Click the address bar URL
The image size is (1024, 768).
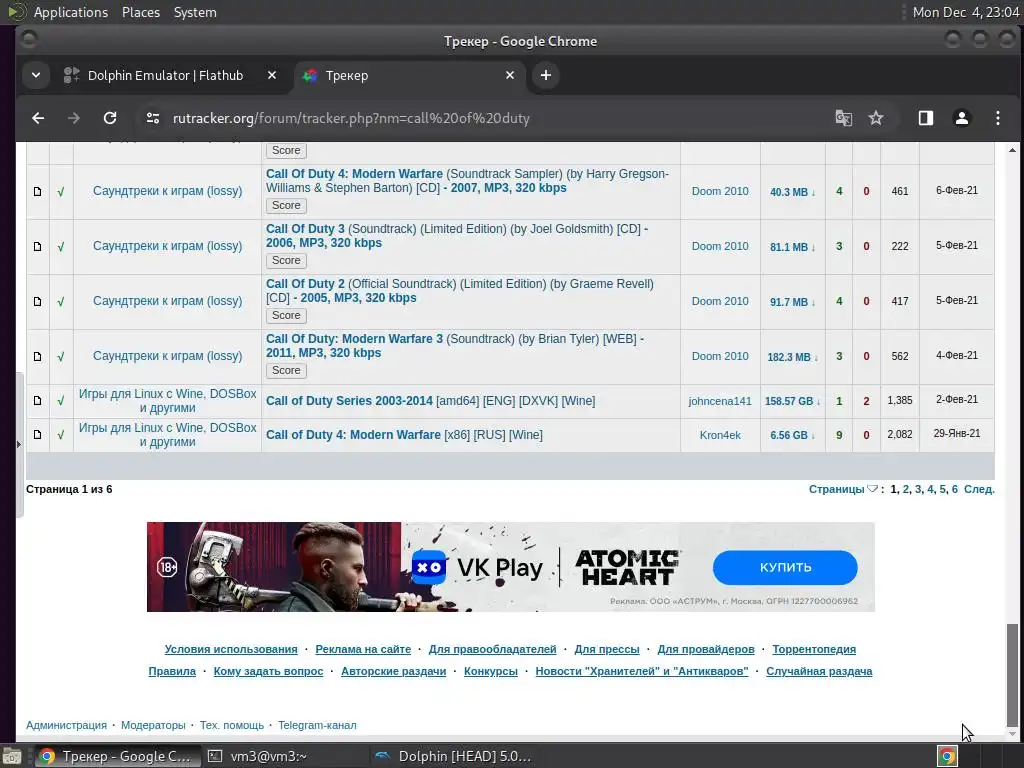(351, 118)
